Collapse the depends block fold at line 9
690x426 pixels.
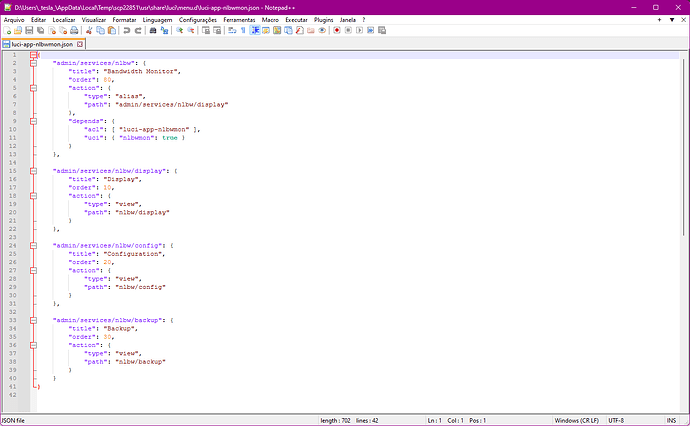pyautogui.click(x=33, y=121)
